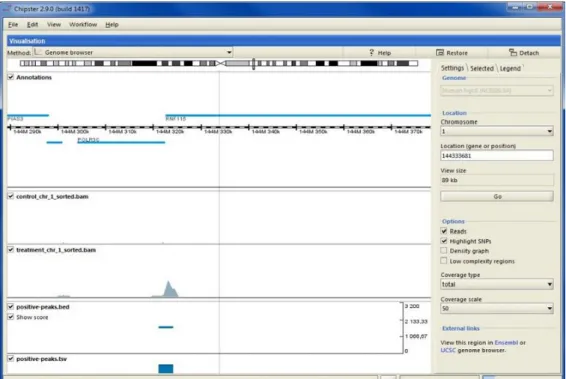
Task: Open the Method Genome browser dropdown
Action: click(x=133, y=52)
